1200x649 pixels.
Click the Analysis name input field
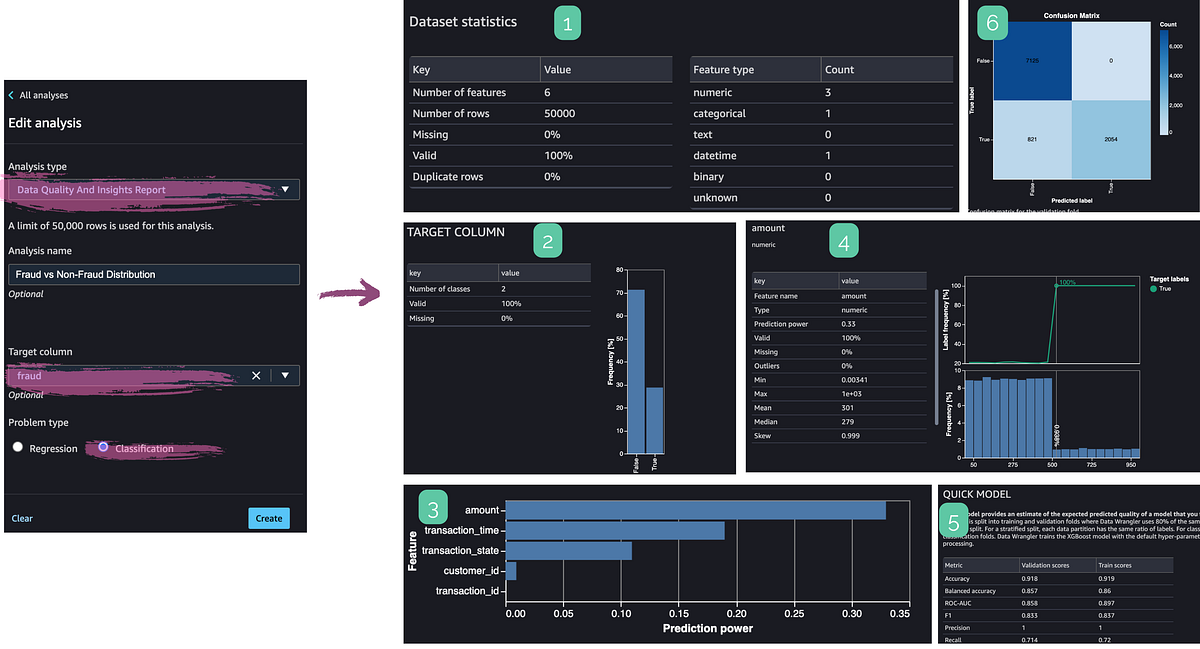pyautogui.click(x=153, y=273)
